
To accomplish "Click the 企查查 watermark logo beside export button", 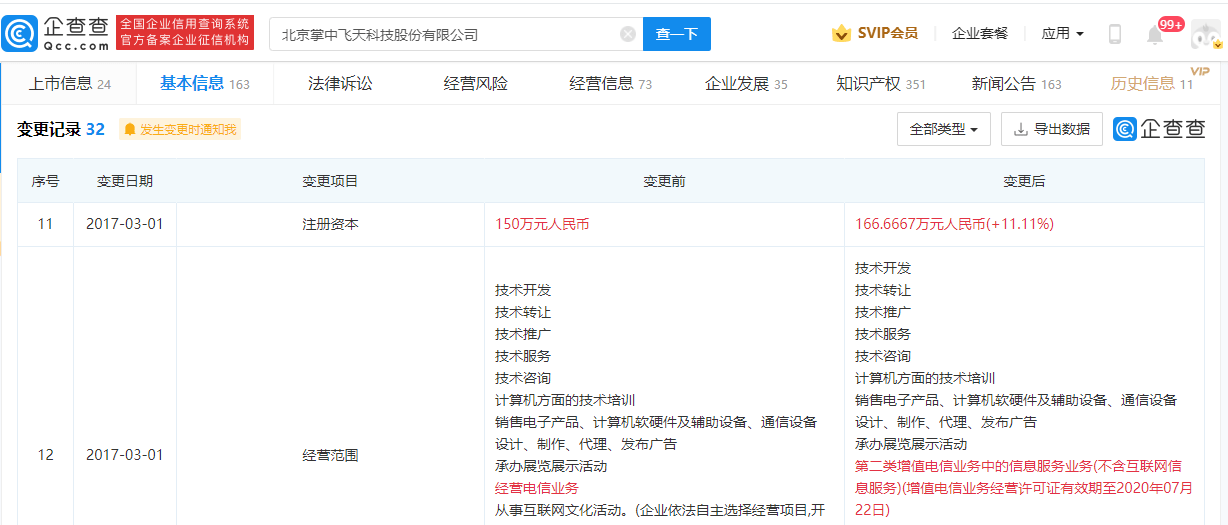I will click(1160, 129).
